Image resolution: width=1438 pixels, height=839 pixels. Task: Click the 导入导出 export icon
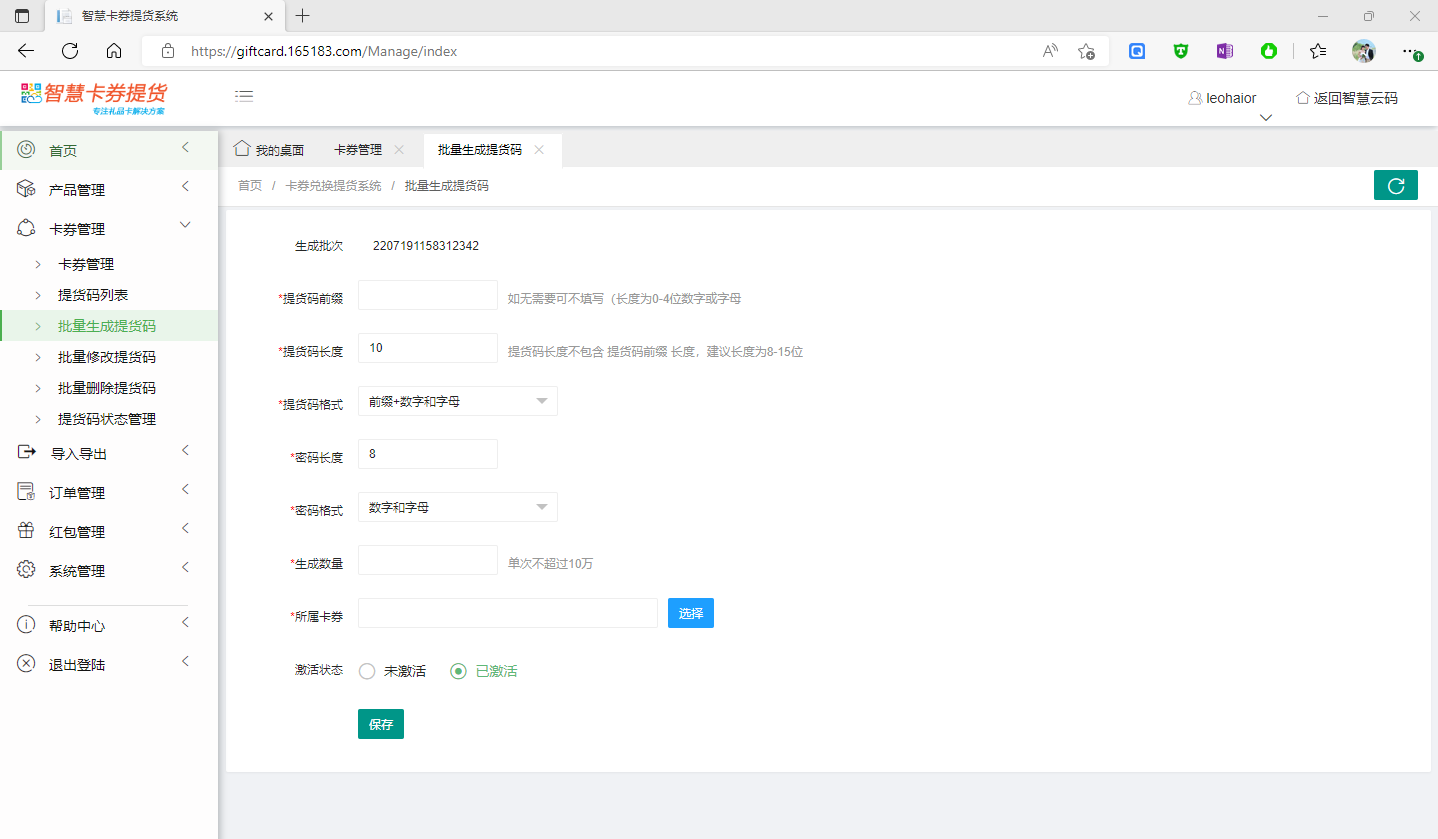pos(26,453)
